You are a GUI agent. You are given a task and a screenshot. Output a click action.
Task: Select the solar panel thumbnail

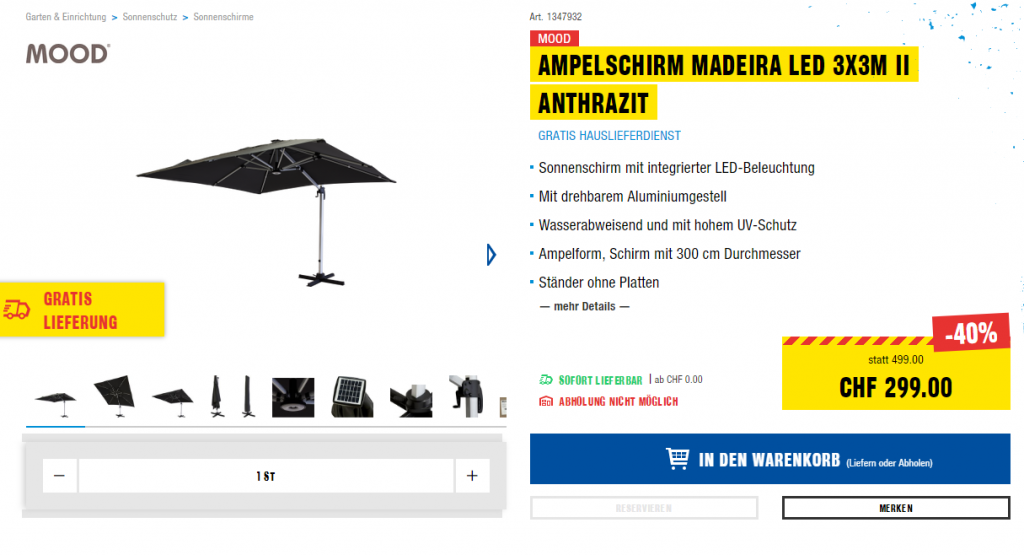tap(351, 396)
